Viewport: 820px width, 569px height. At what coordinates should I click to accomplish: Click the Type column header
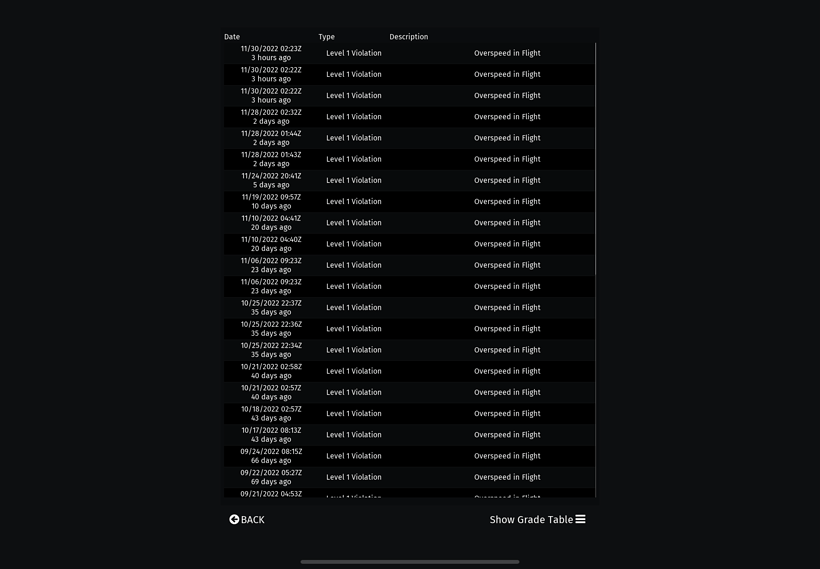pos(326,37)
